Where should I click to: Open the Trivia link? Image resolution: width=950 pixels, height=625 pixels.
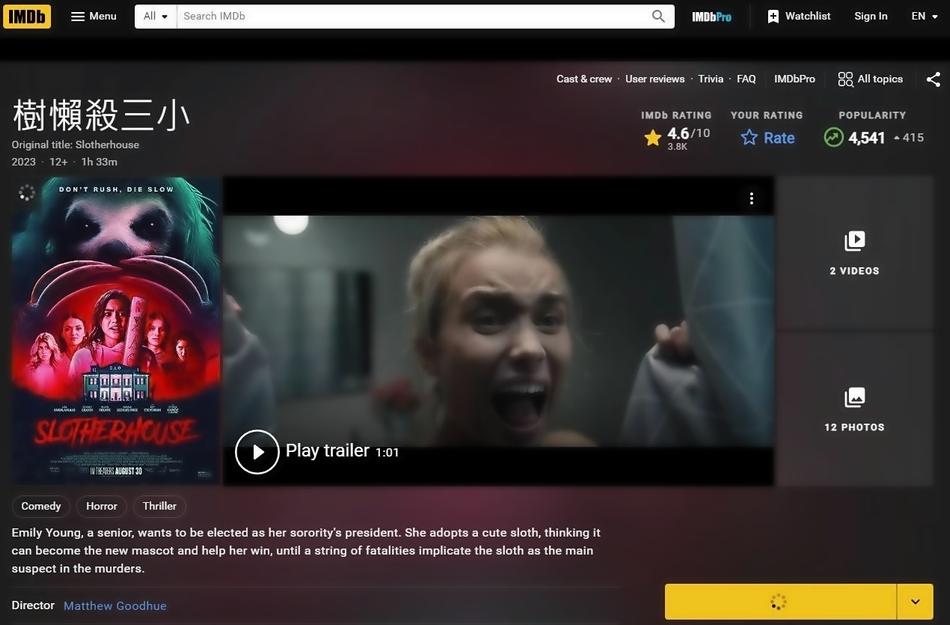click(x=711, y=79)
